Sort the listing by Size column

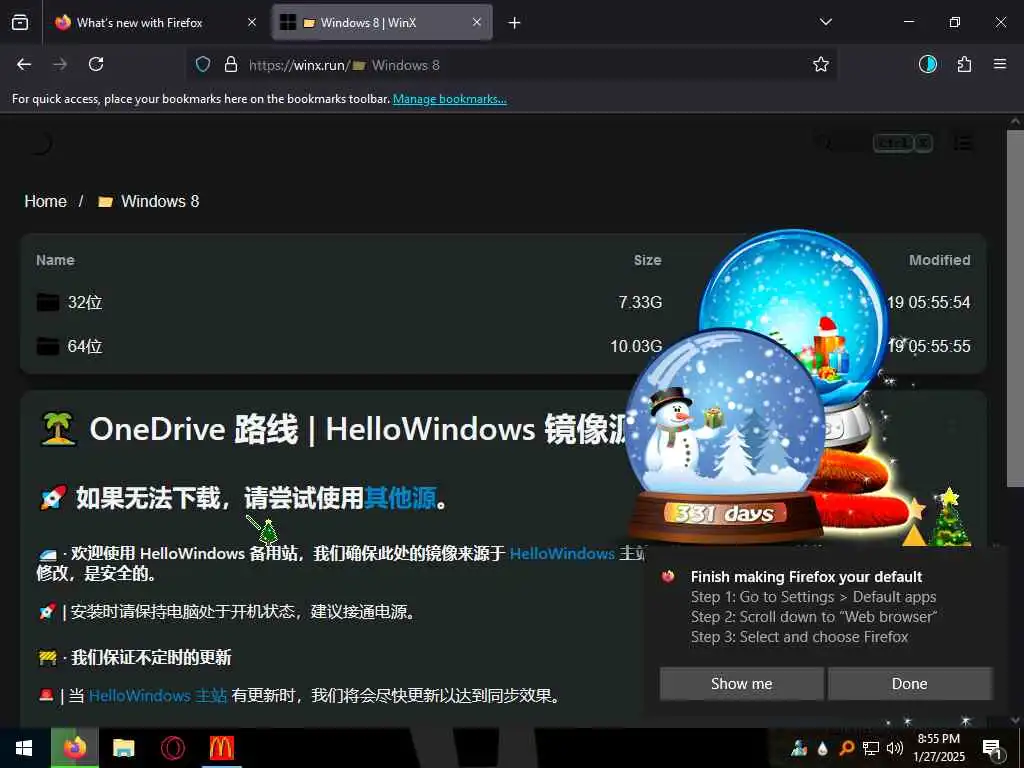(x=647, y=260)
